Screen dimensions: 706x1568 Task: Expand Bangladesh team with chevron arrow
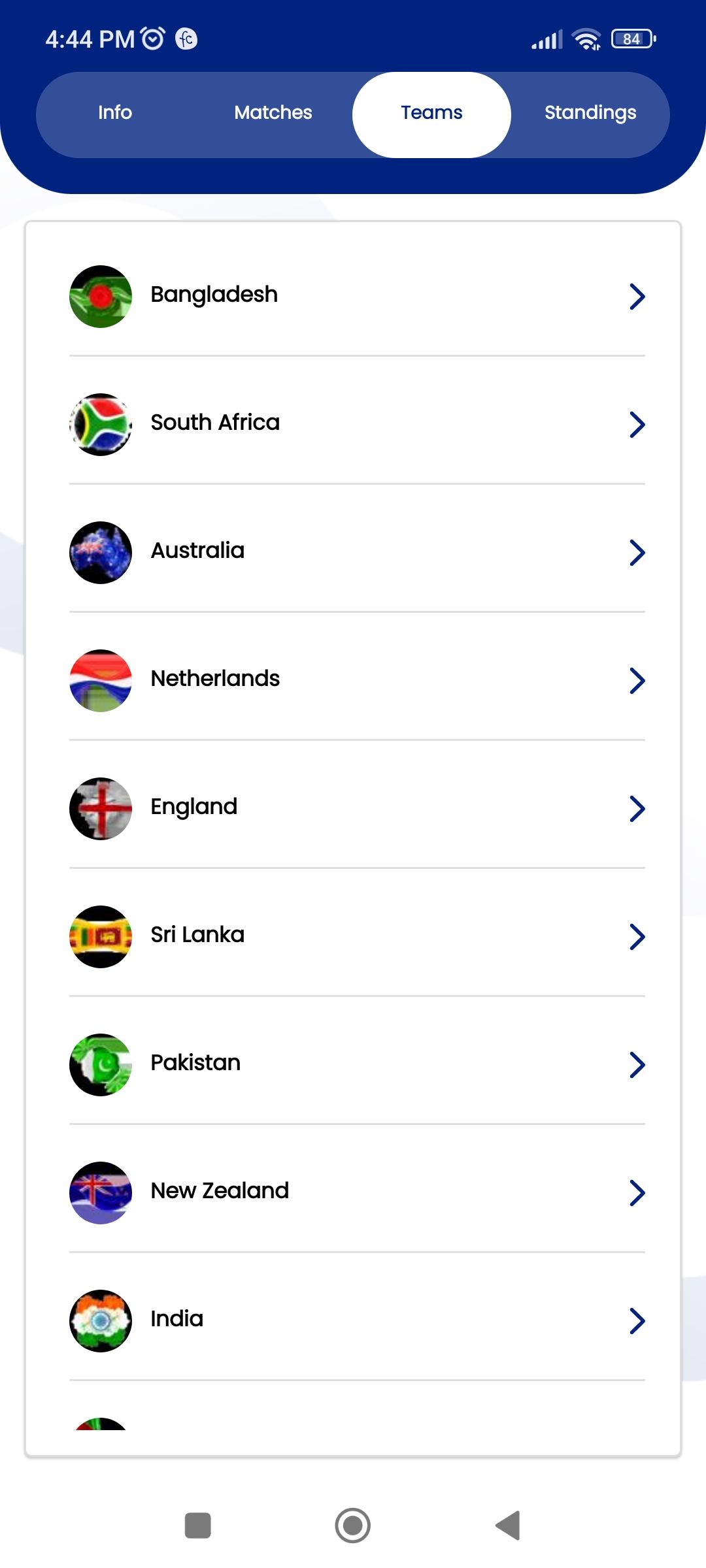point(637,296)
